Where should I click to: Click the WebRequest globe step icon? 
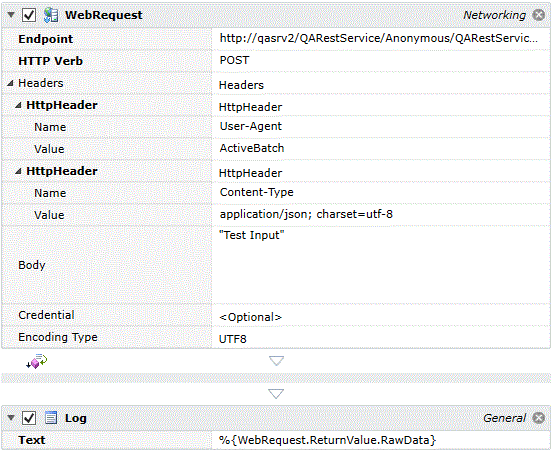51,15
